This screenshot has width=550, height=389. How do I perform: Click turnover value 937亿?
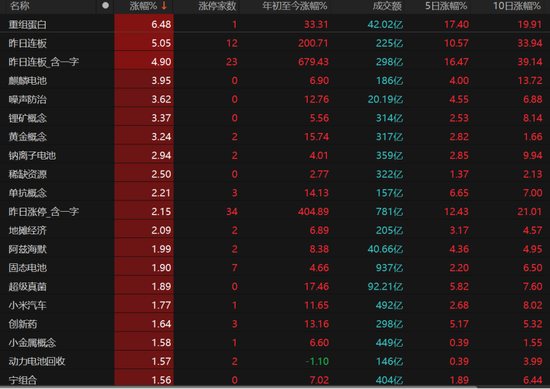(389, 268)
